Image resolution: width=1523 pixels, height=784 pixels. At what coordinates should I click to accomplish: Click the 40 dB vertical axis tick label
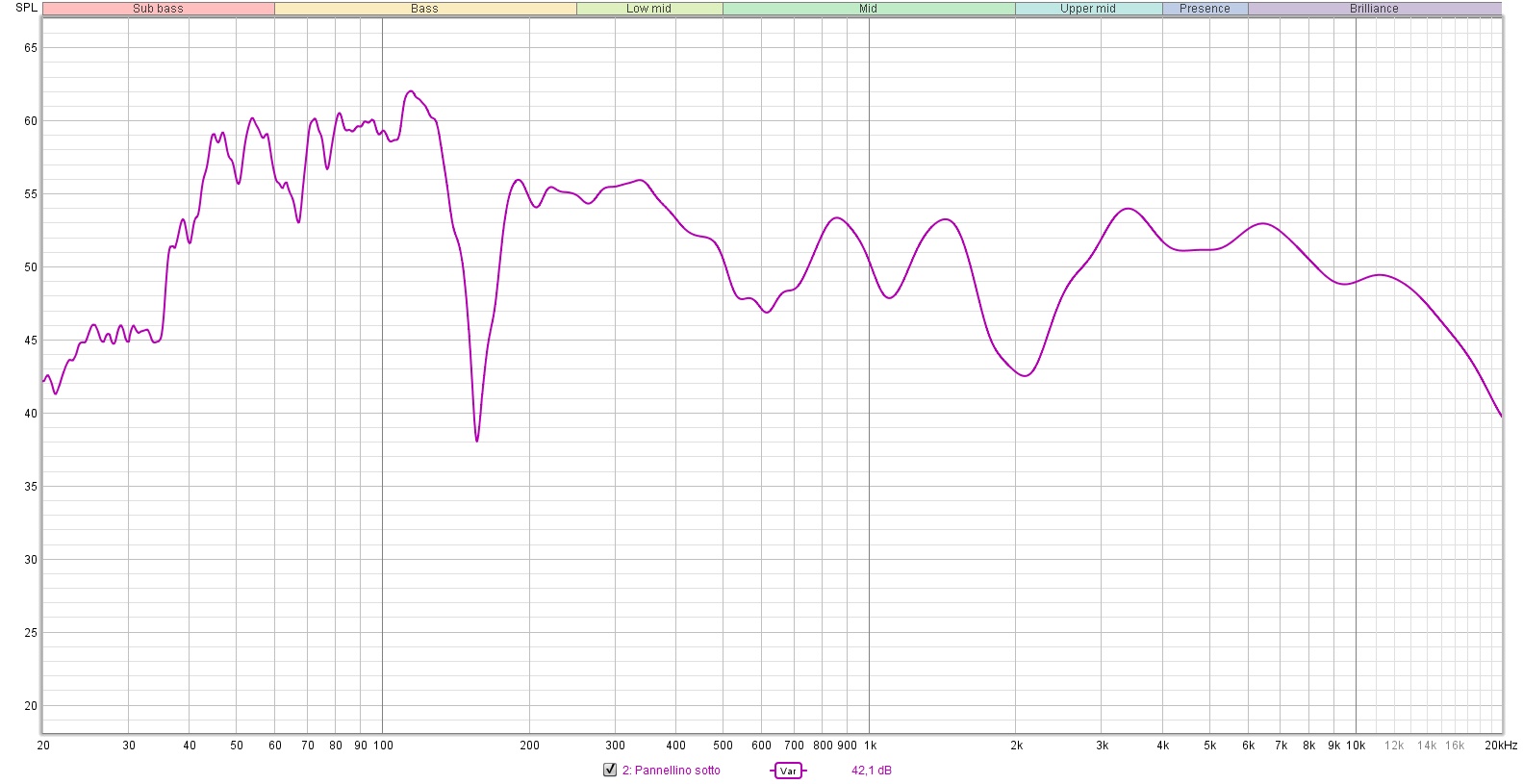tap(31, 414)
